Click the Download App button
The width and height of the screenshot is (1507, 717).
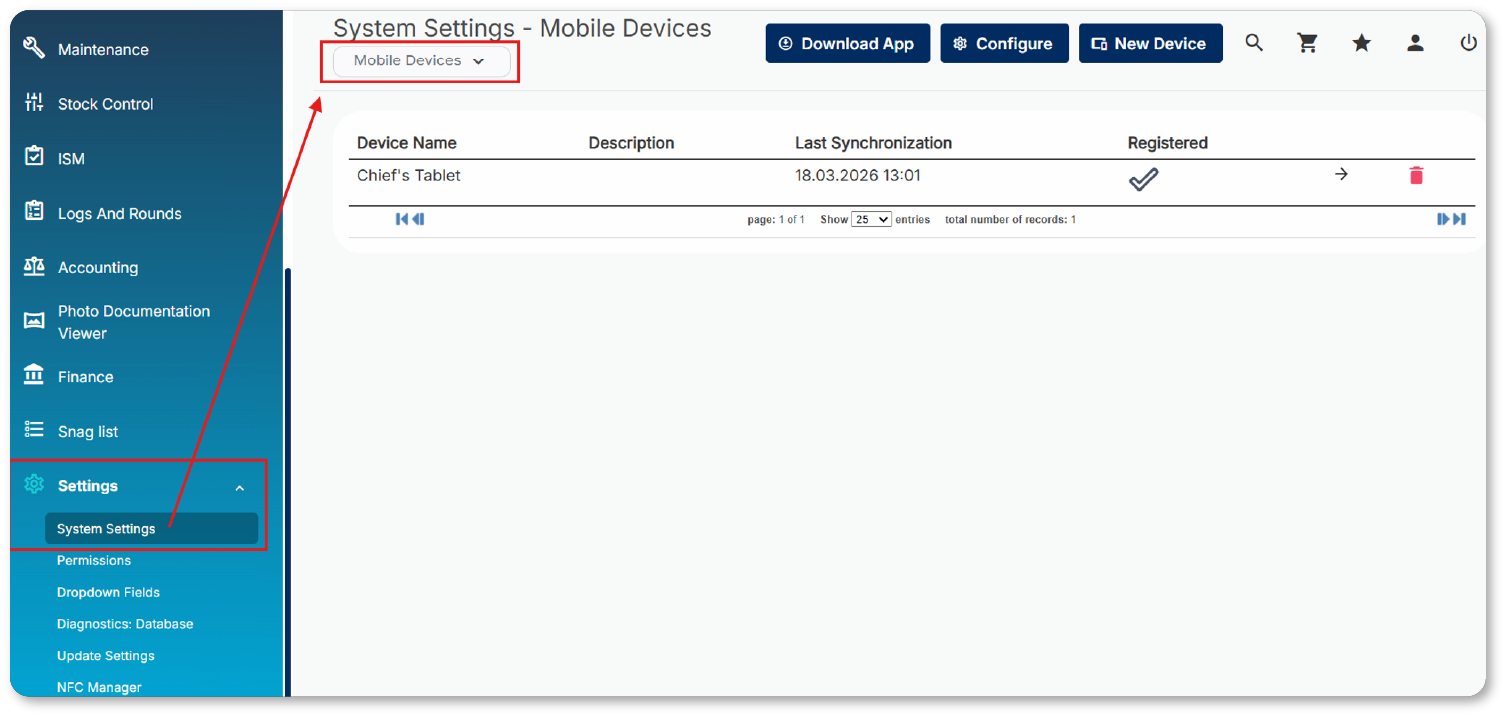pos(847,44)
